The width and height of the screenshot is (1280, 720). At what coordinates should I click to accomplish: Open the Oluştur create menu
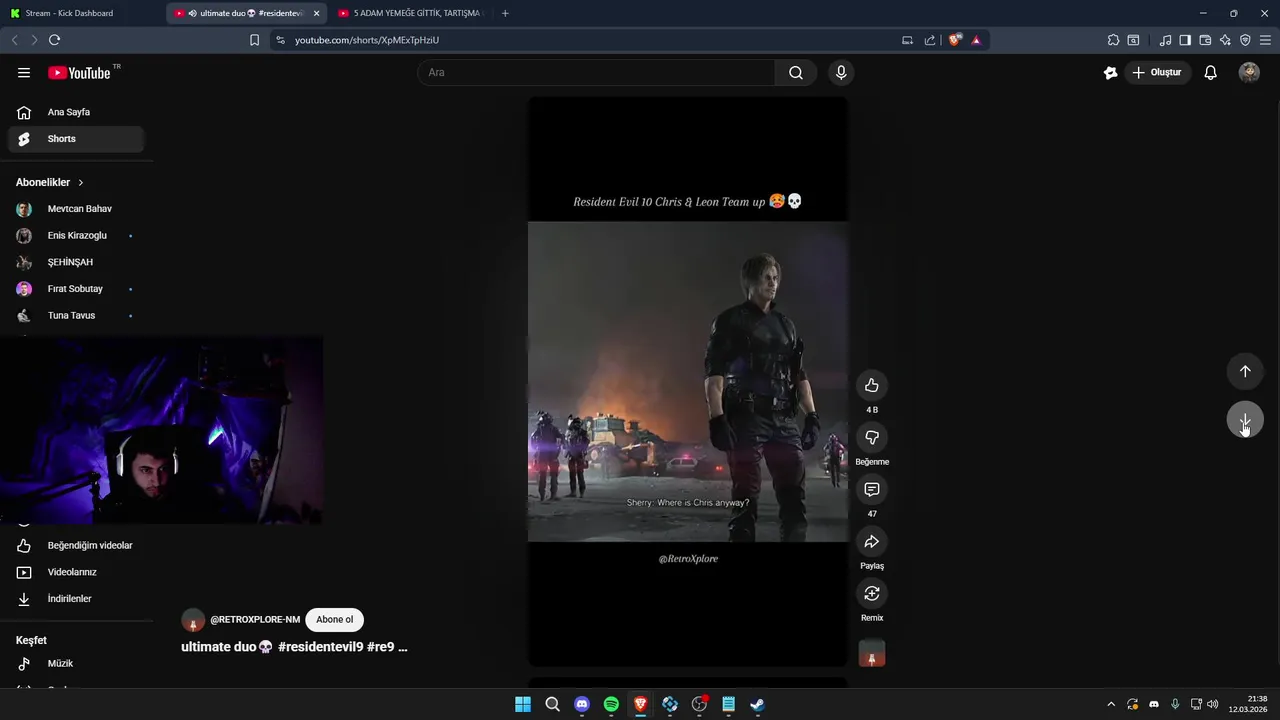click(1158, 72)
